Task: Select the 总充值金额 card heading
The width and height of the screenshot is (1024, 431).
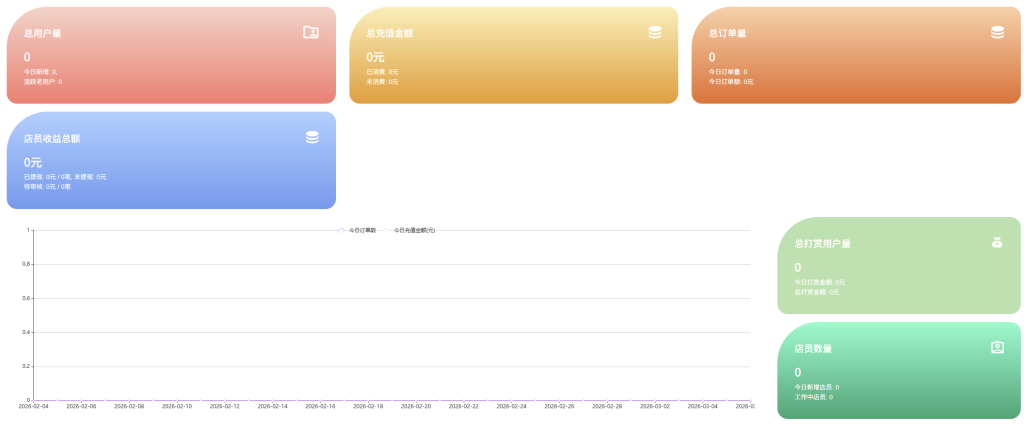Action: coord(389,33)
